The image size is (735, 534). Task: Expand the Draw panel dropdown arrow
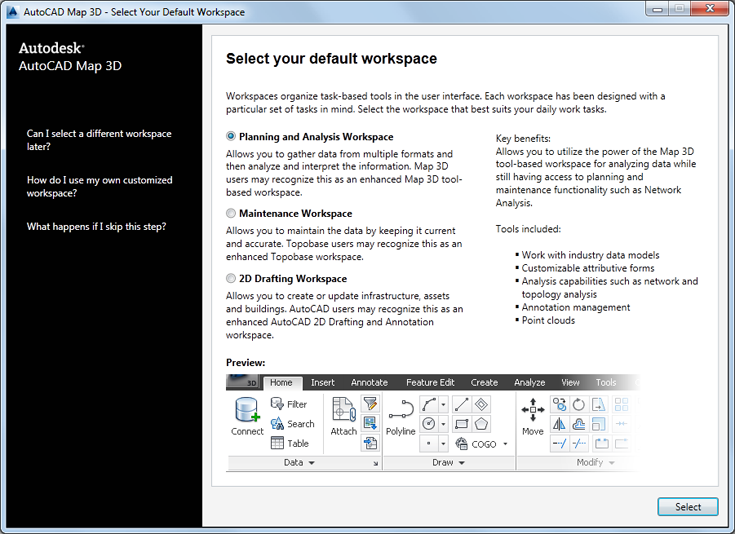click(462, 463)
